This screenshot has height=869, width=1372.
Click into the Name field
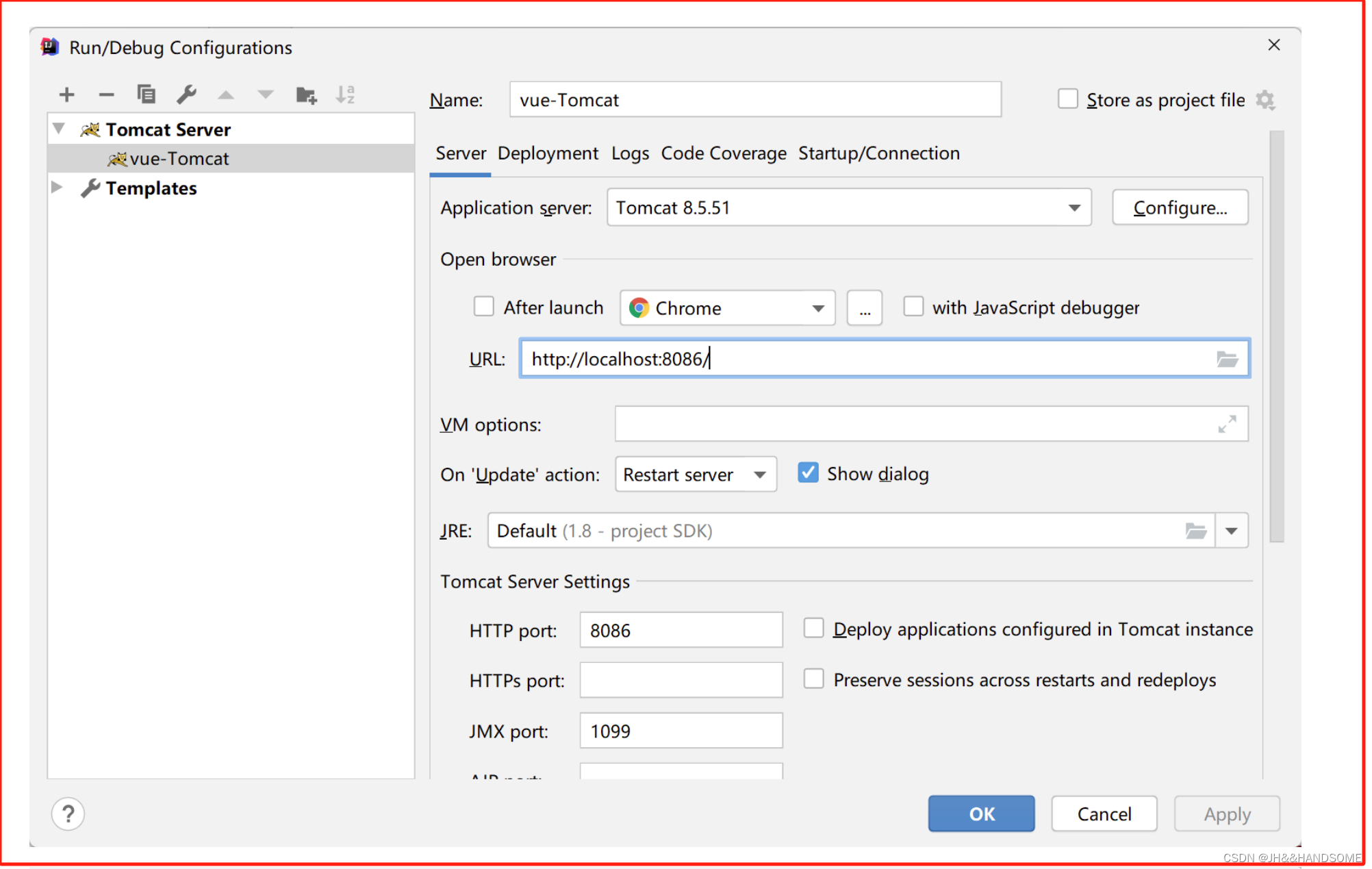point(755,100)
